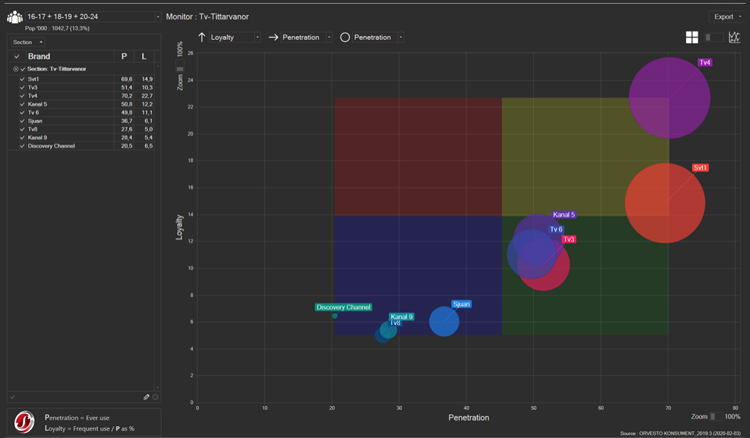Toggle the Kanal 5 checkbox
This screenshot has height=438, width=750.
coord(22,104)
